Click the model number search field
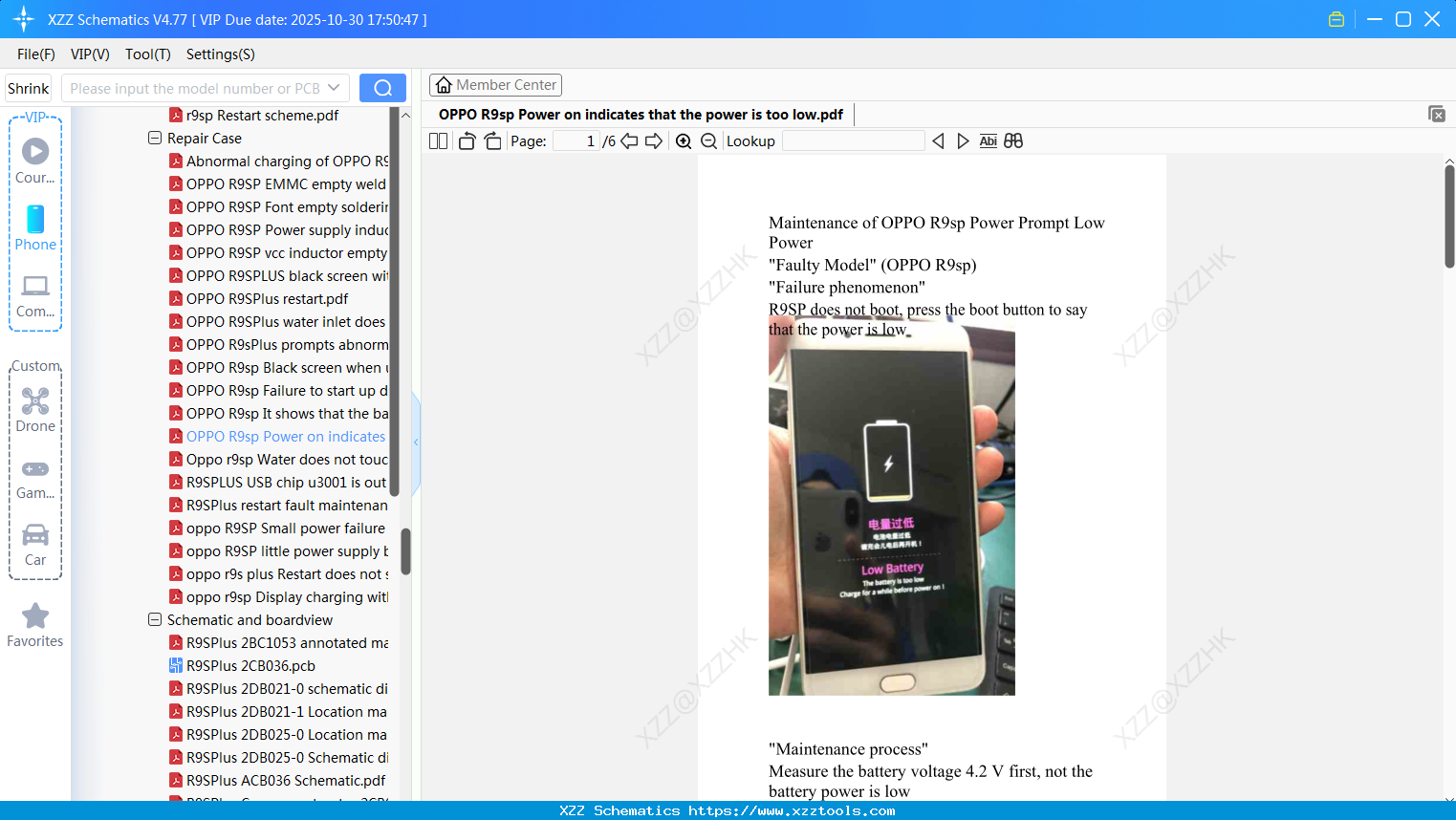 click(195, 88)
